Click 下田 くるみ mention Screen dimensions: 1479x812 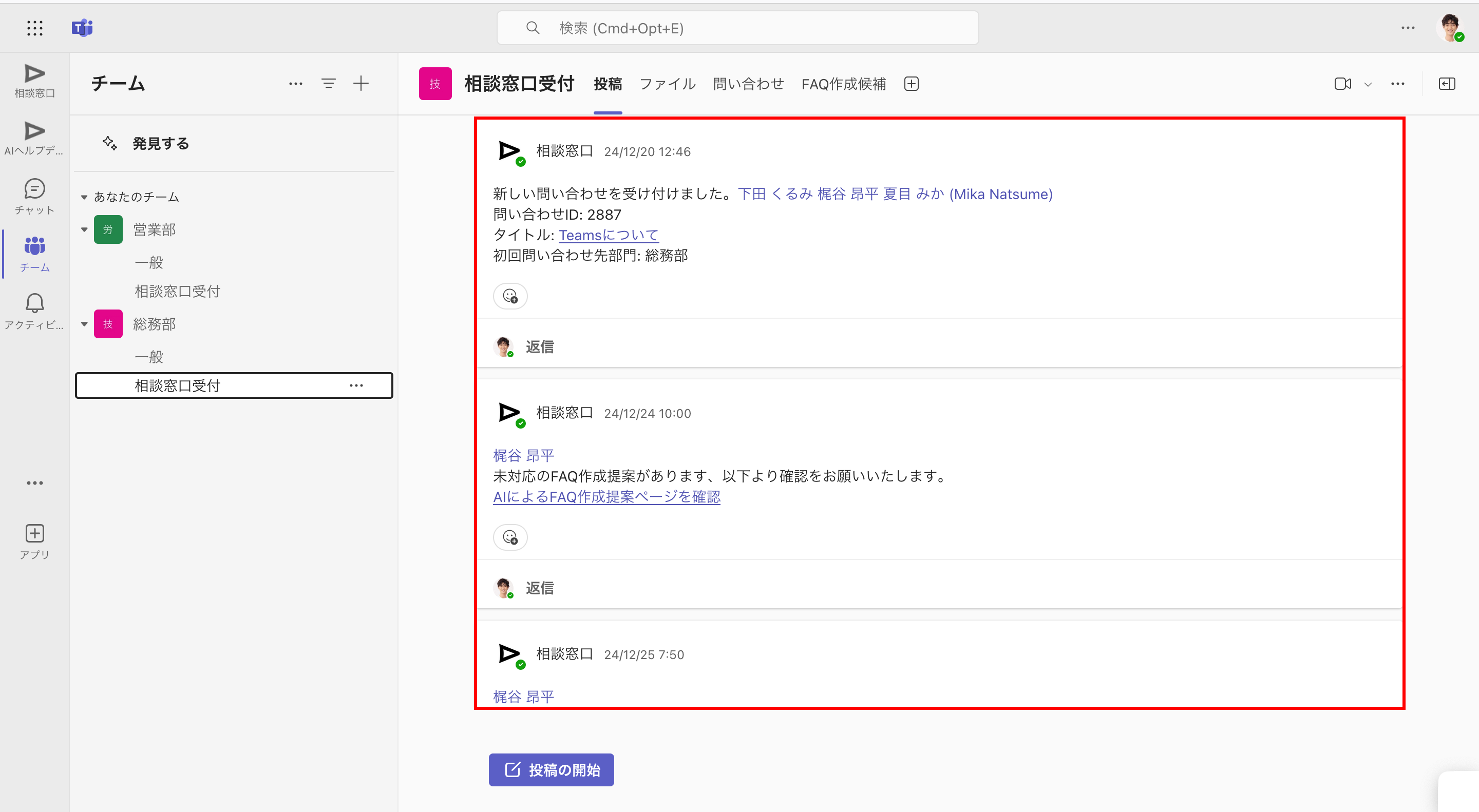tap(775, 194)
